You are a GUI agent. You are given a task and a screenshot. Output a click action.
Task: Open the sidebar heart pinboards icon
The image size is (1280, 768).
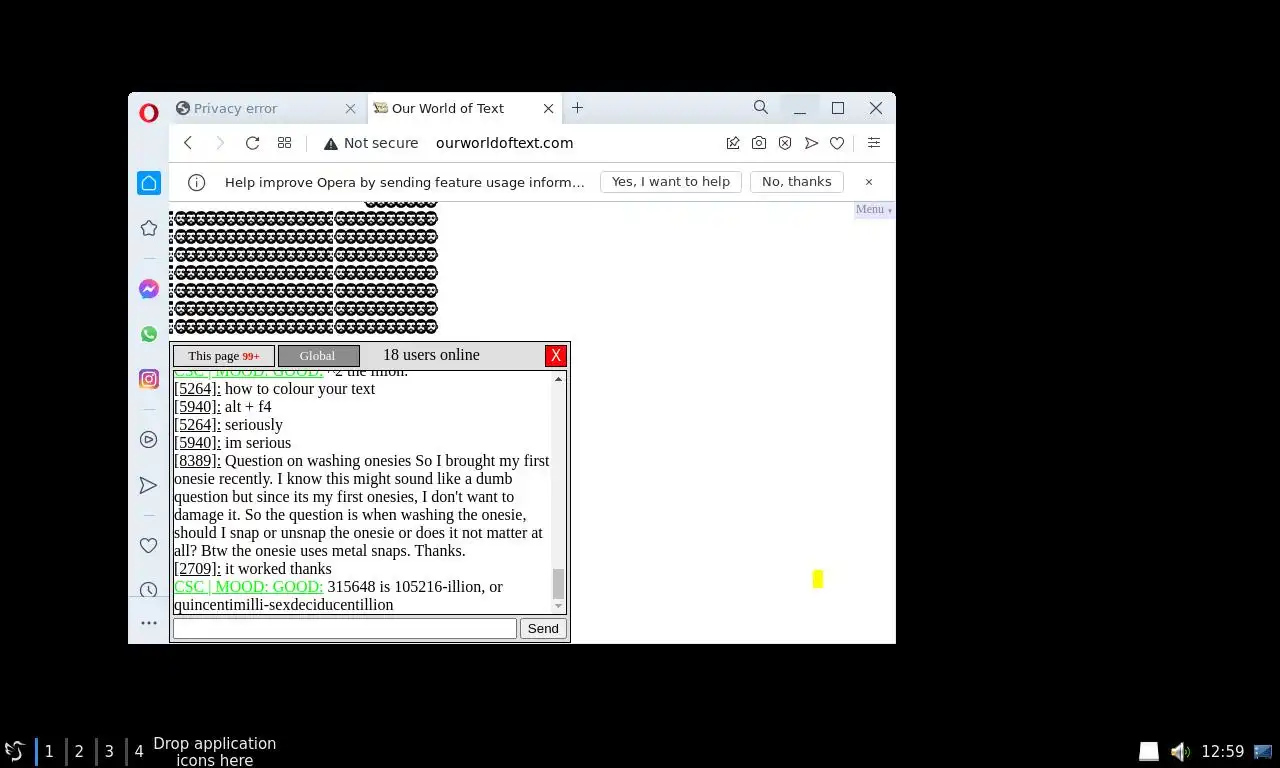point(149,545)
